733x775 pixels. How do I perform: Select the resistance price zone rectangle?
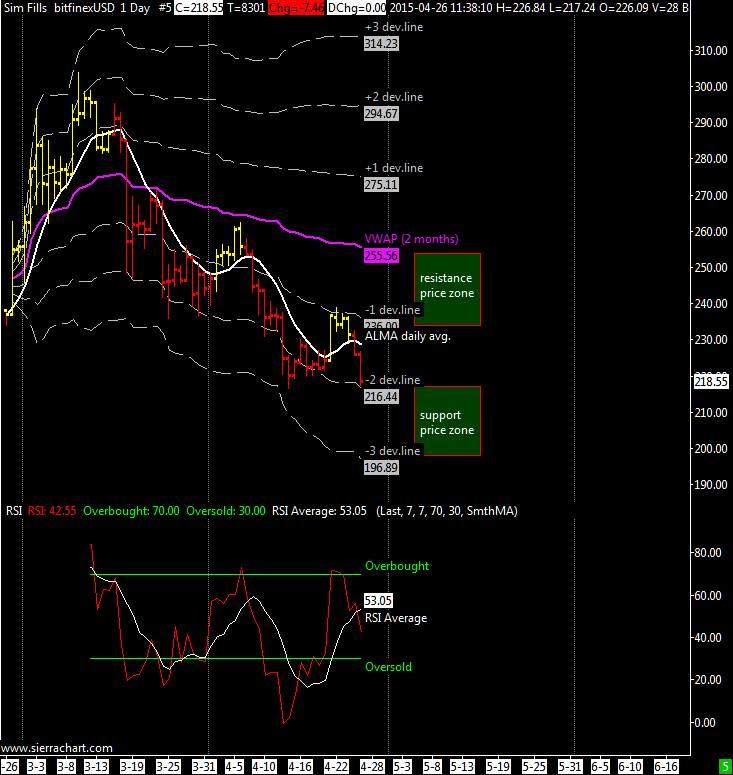[x=447, y=289]
